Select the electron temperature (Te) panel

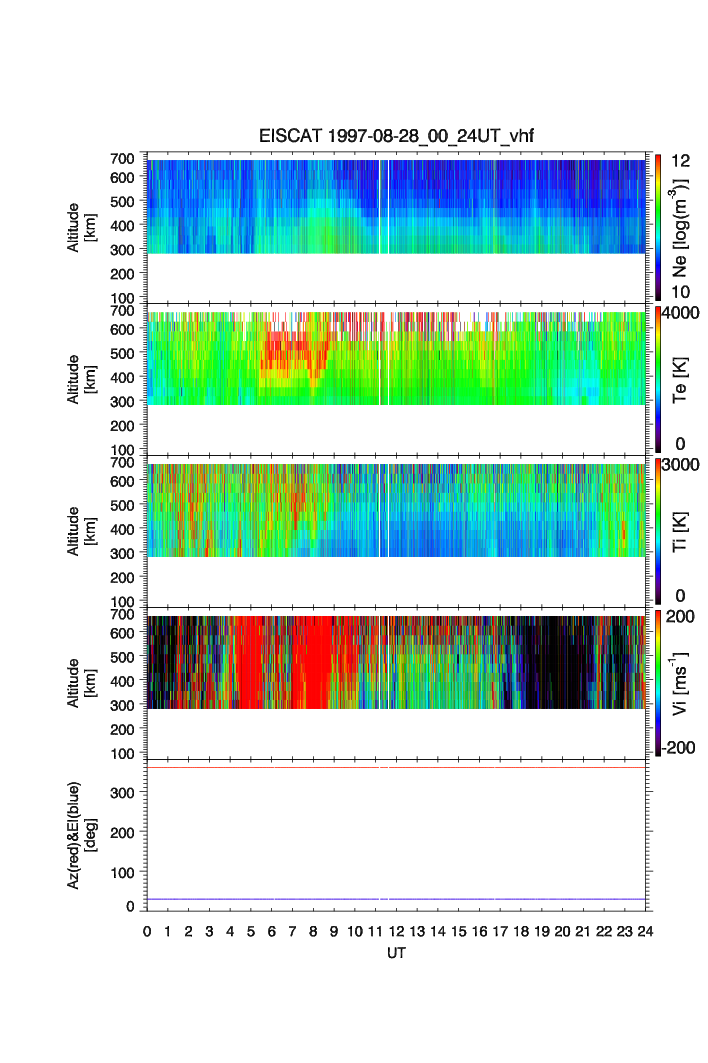pyautogui.click(x=397, y=358)
